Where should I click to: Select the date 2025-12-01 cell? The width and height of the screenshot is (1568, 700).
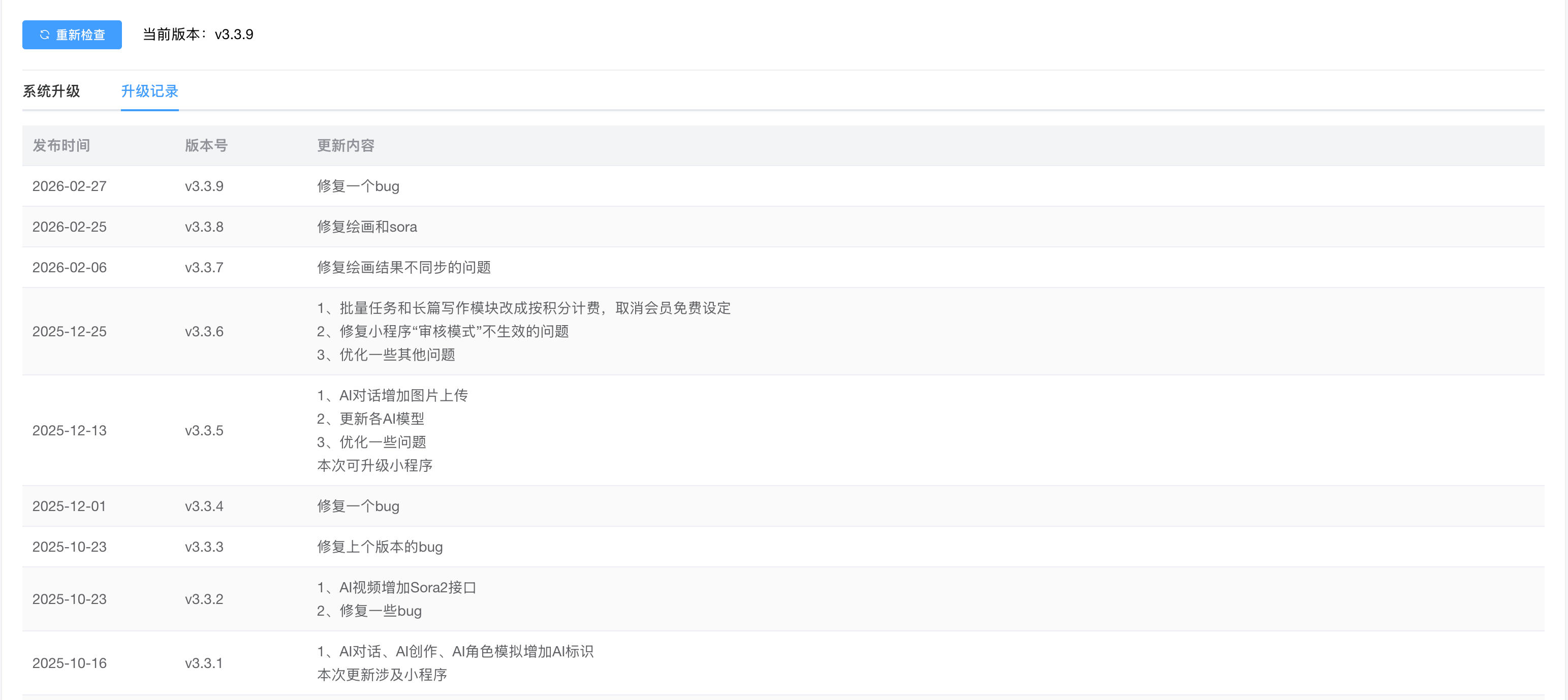pos(70,506)
